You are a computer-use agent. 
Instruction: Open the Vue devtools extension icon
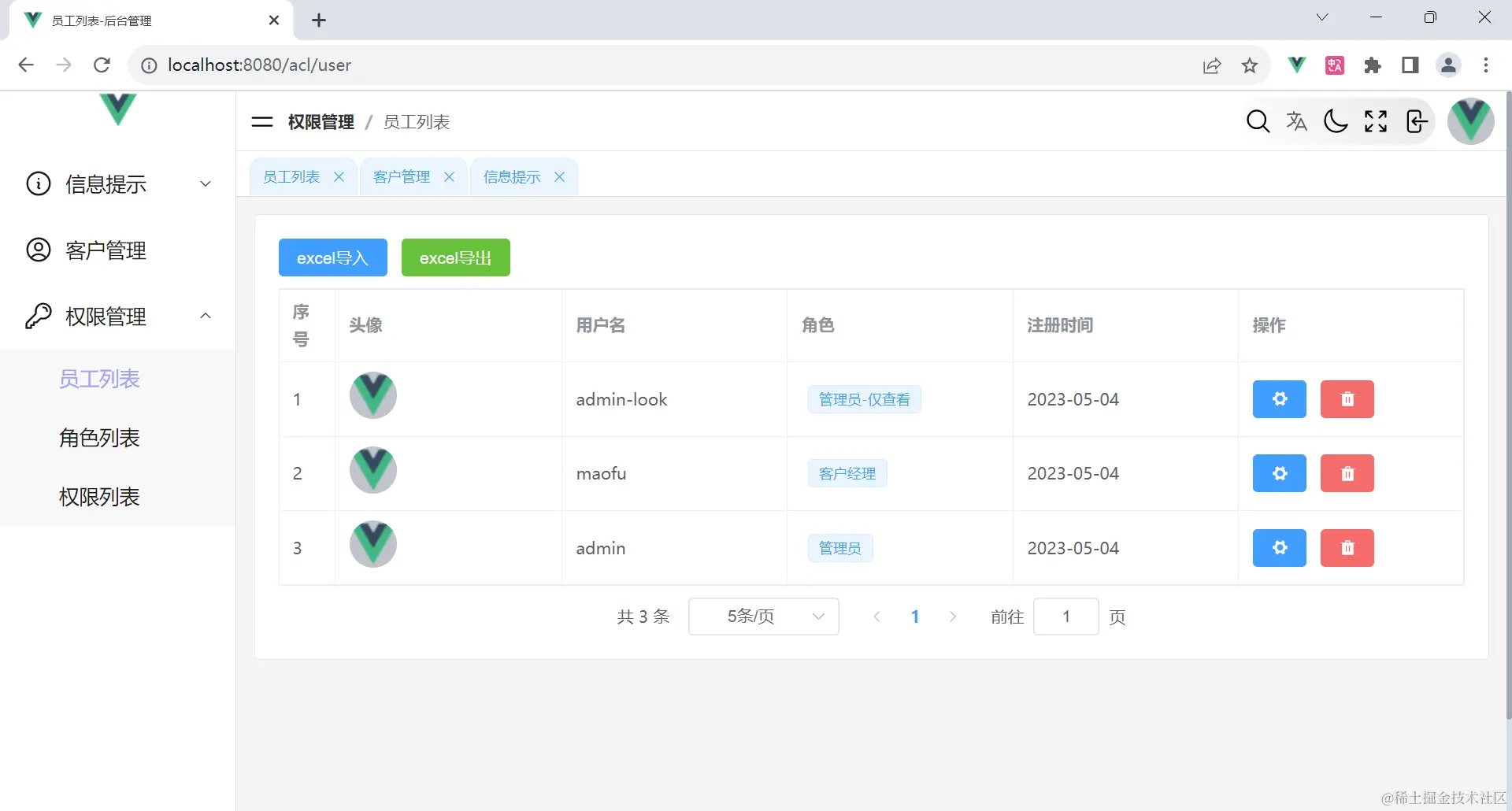1296,65
